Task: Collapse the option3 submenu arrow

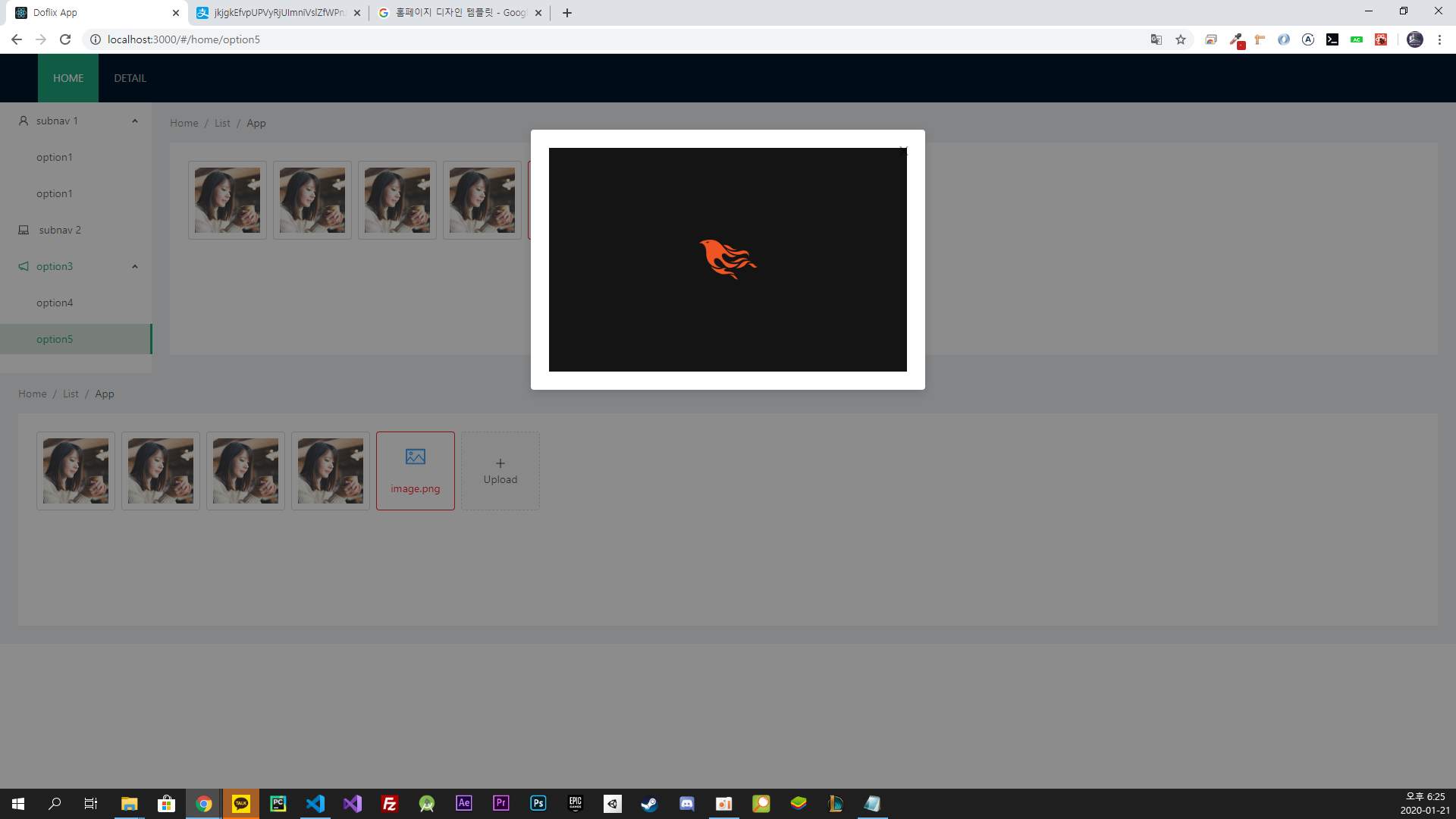Action: point(135,267)
